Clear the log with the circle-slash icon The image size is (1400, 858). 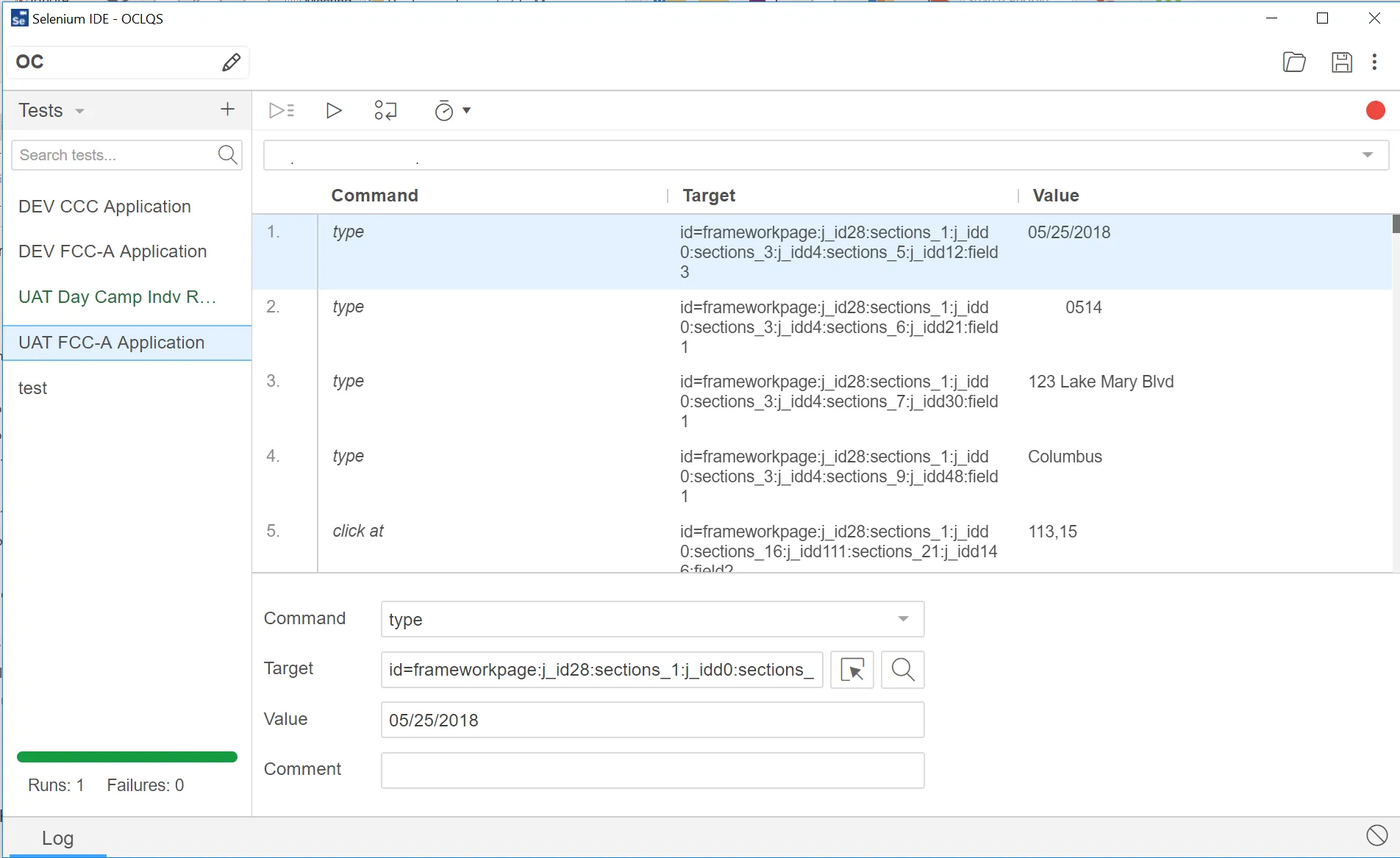tap(1376, 835)
